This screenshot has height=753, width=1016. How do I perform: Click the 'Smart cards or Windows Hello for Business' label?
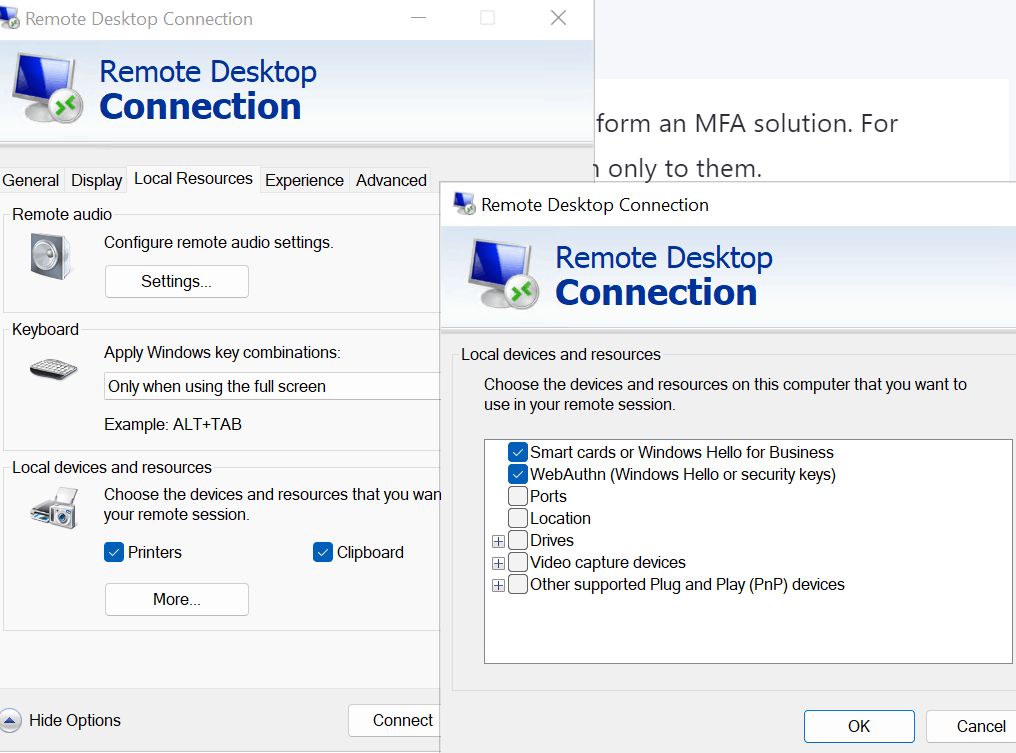coord(682,452)
